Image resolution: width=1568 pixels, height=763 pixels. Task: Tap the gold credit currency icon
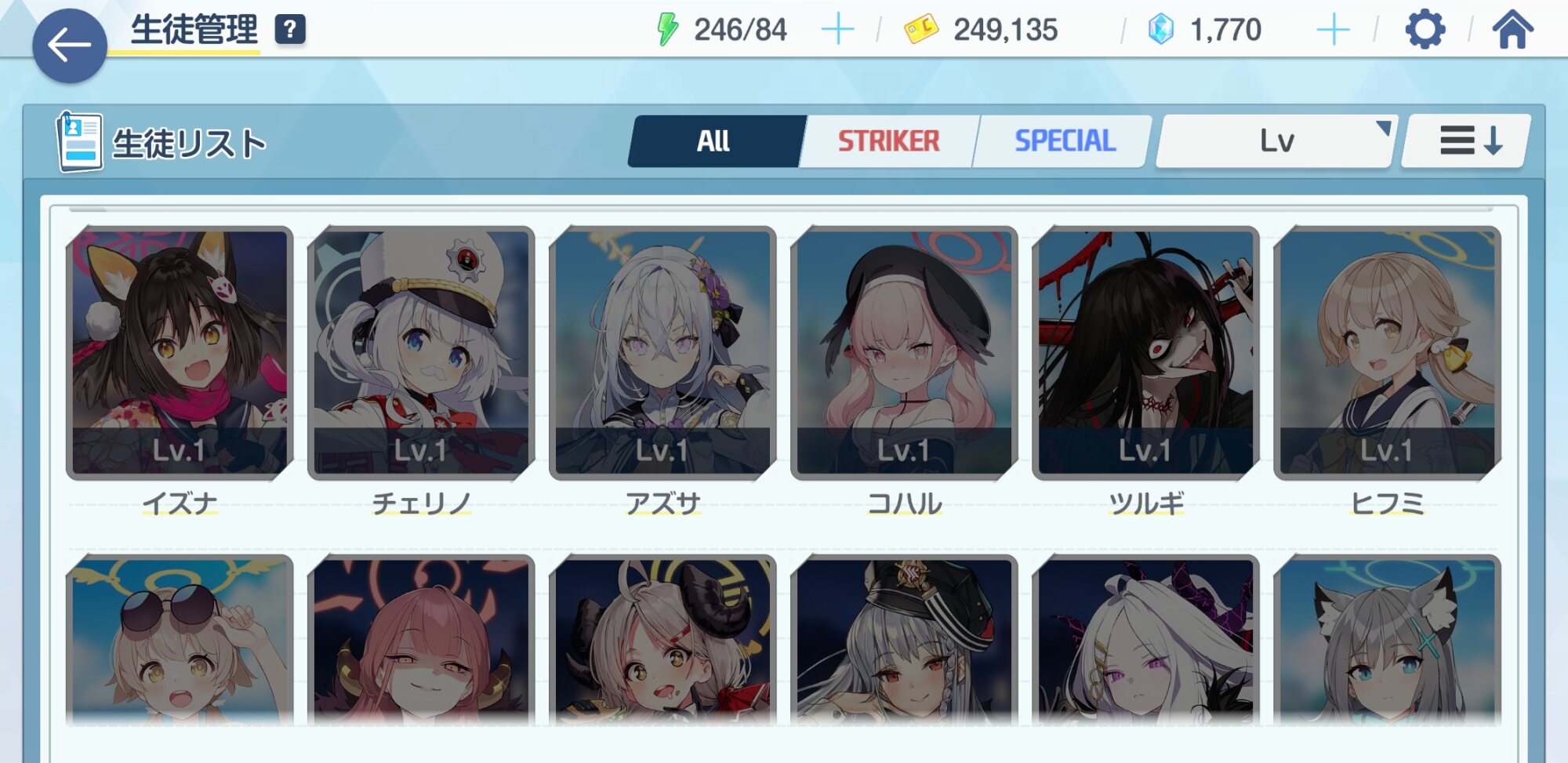[921, 30]
